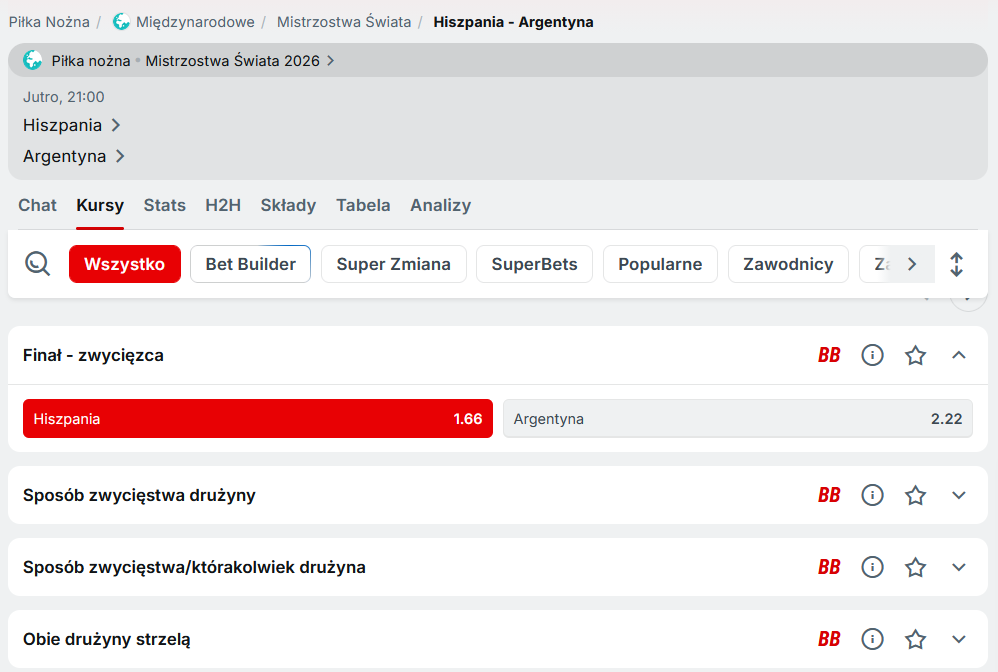Favorite the Finał - zwycięzca market star
Screen dimensions: 998x672
915,355
